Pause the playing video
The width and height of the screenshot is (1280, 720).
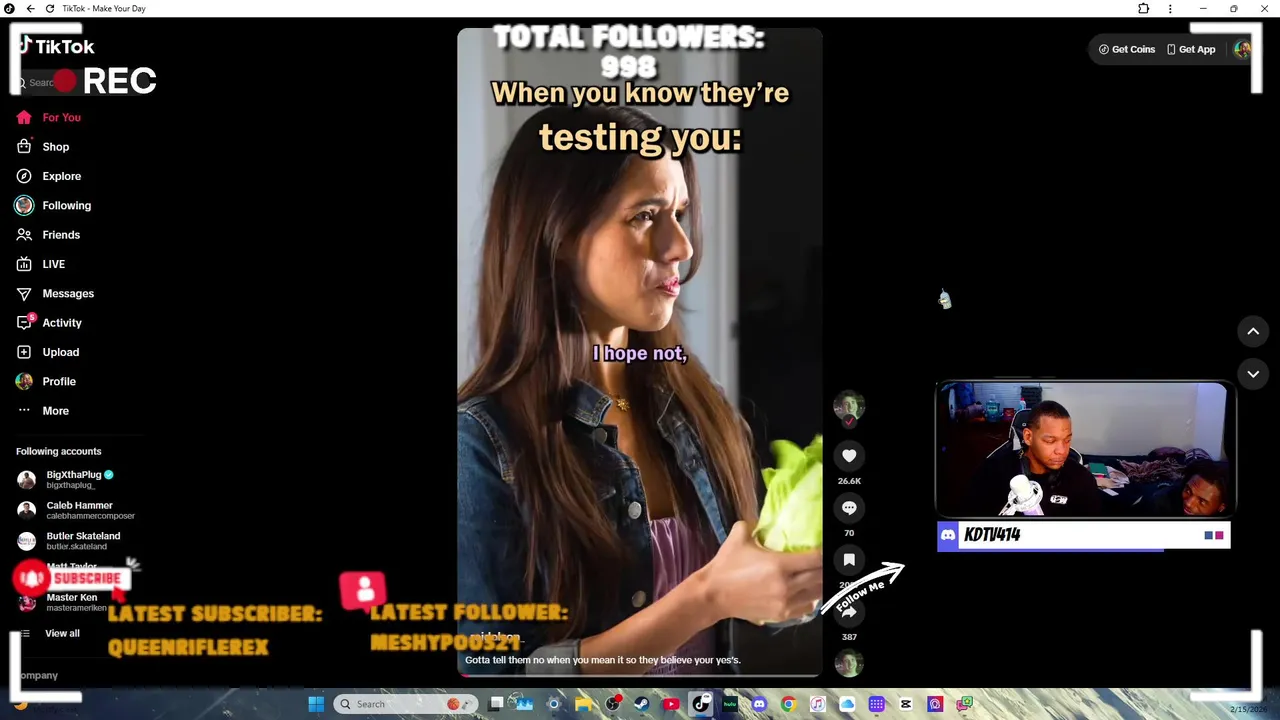click(x=640, y=352)
